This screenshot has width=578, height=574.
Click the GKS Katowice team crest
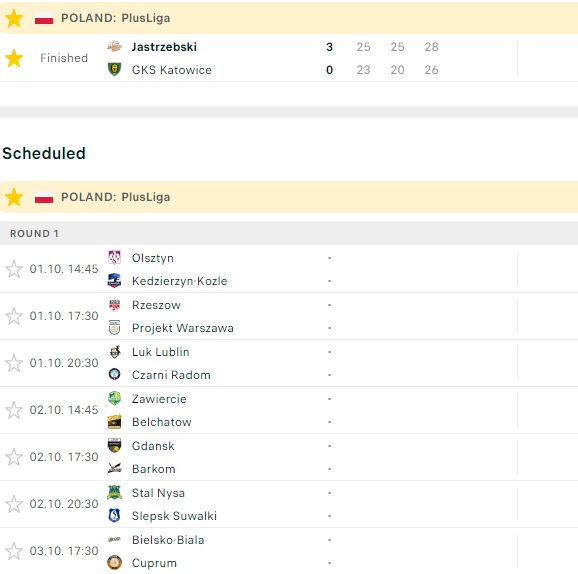[114, 69]
